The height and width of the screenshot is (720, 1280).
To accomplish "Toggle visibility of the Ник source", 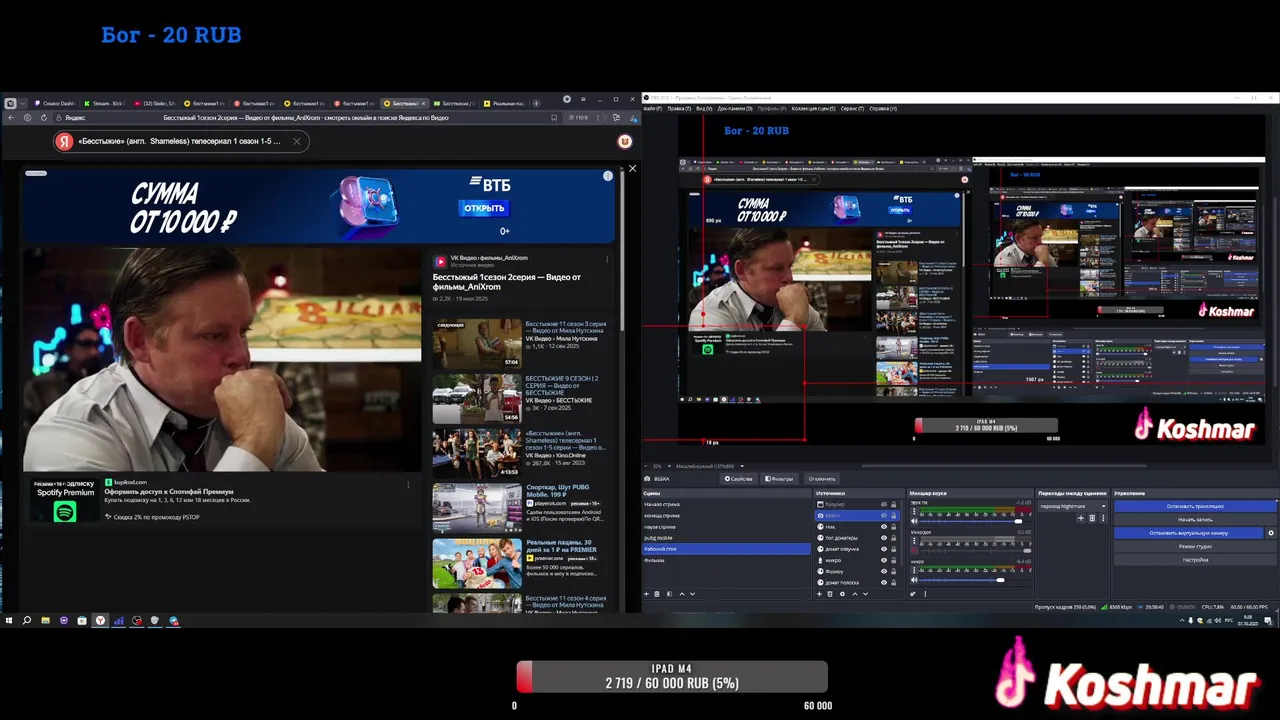I will (x=884, y=526).
